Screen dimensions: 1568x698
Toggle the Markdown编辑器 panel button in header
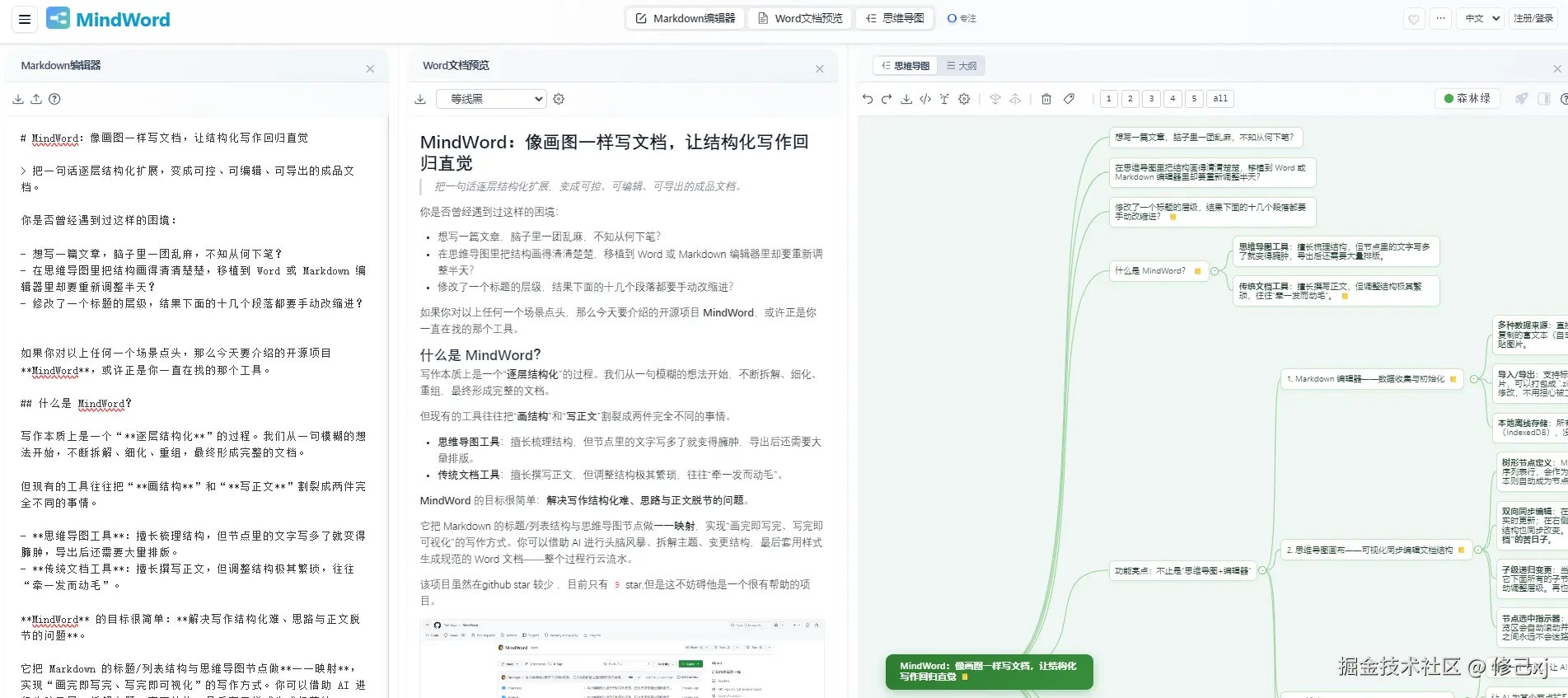(x=686, y=18)
